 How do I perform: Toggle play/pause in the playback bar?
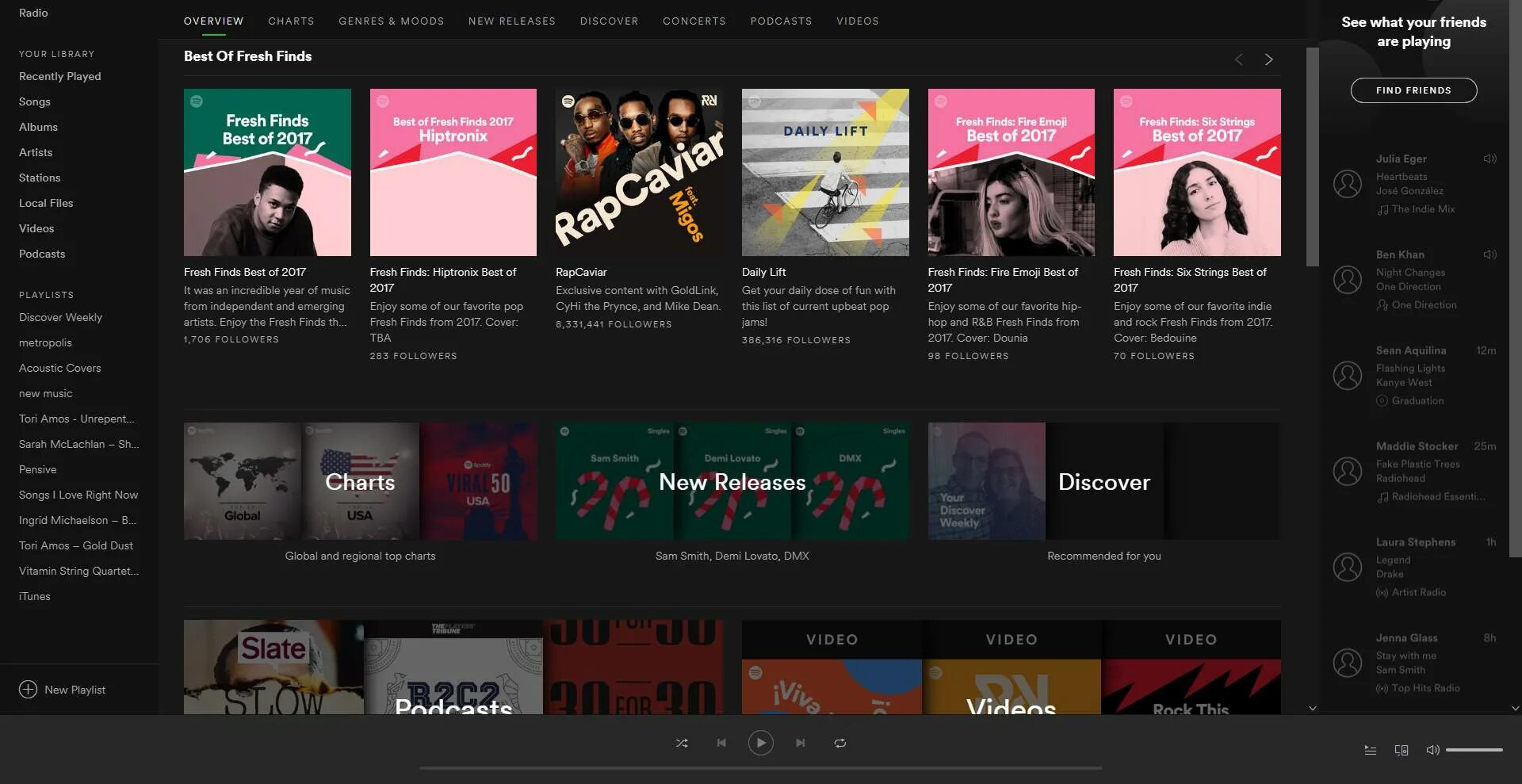[760, 743]
